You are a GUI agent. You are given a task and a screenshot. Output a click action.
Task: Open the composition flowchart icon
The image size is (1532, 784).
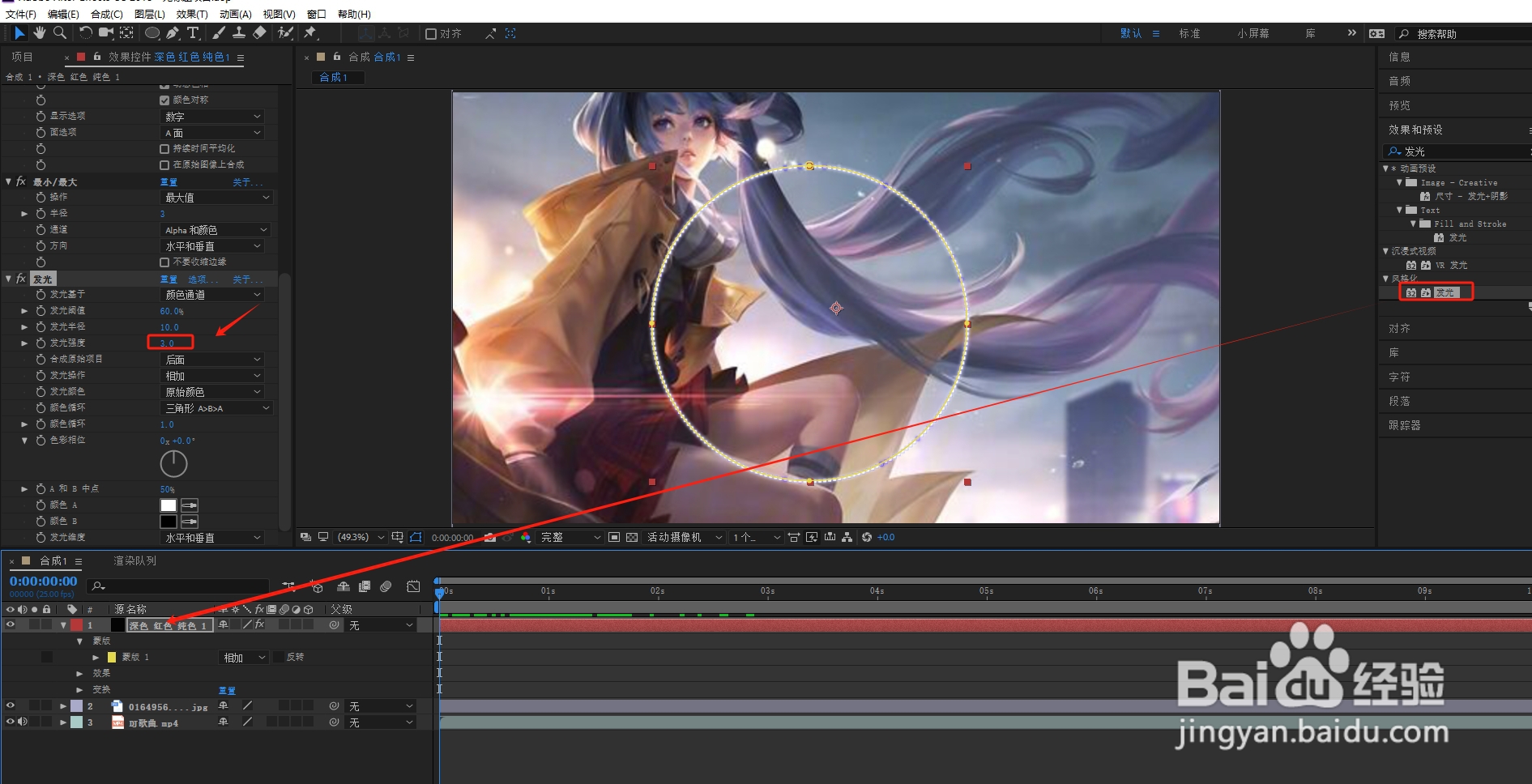pyautogui.click(x=847, y=537)
